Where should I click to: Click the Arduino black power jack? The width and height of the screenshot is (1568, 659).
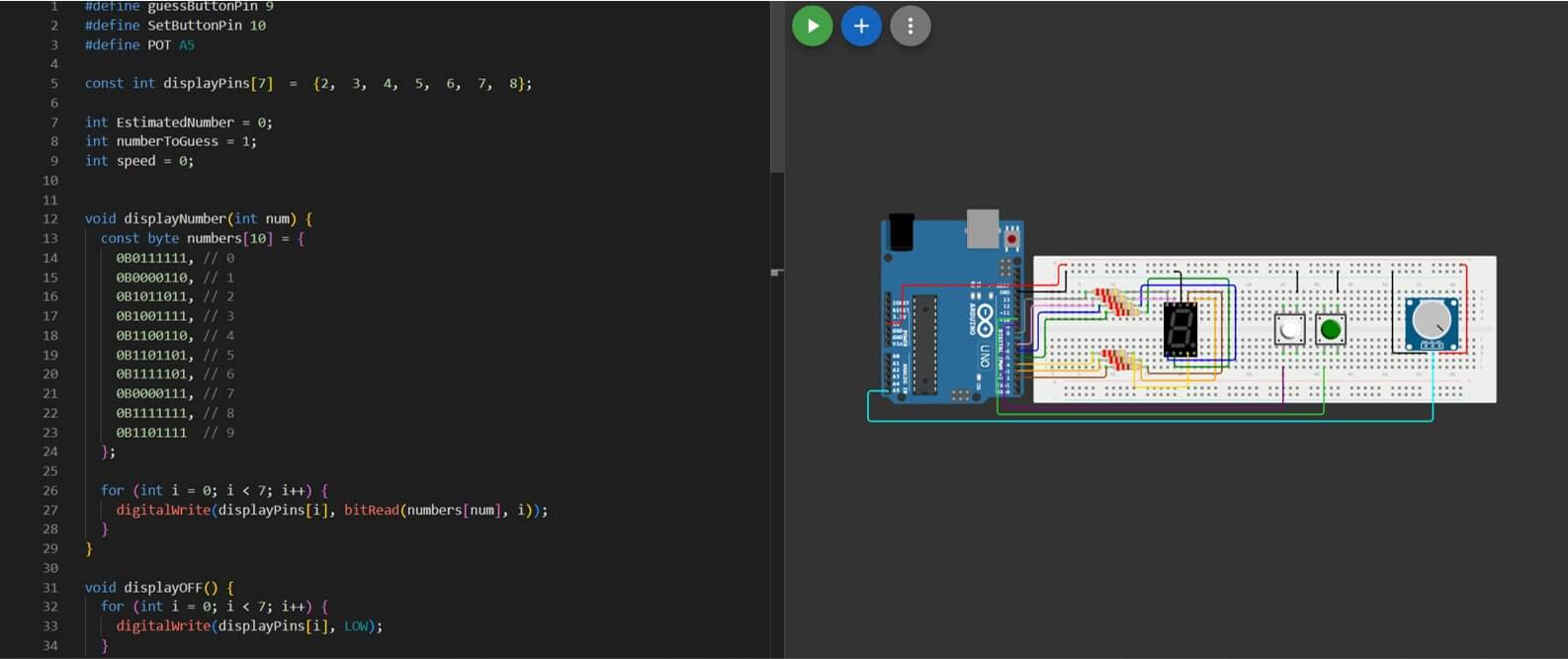(901, 233)
